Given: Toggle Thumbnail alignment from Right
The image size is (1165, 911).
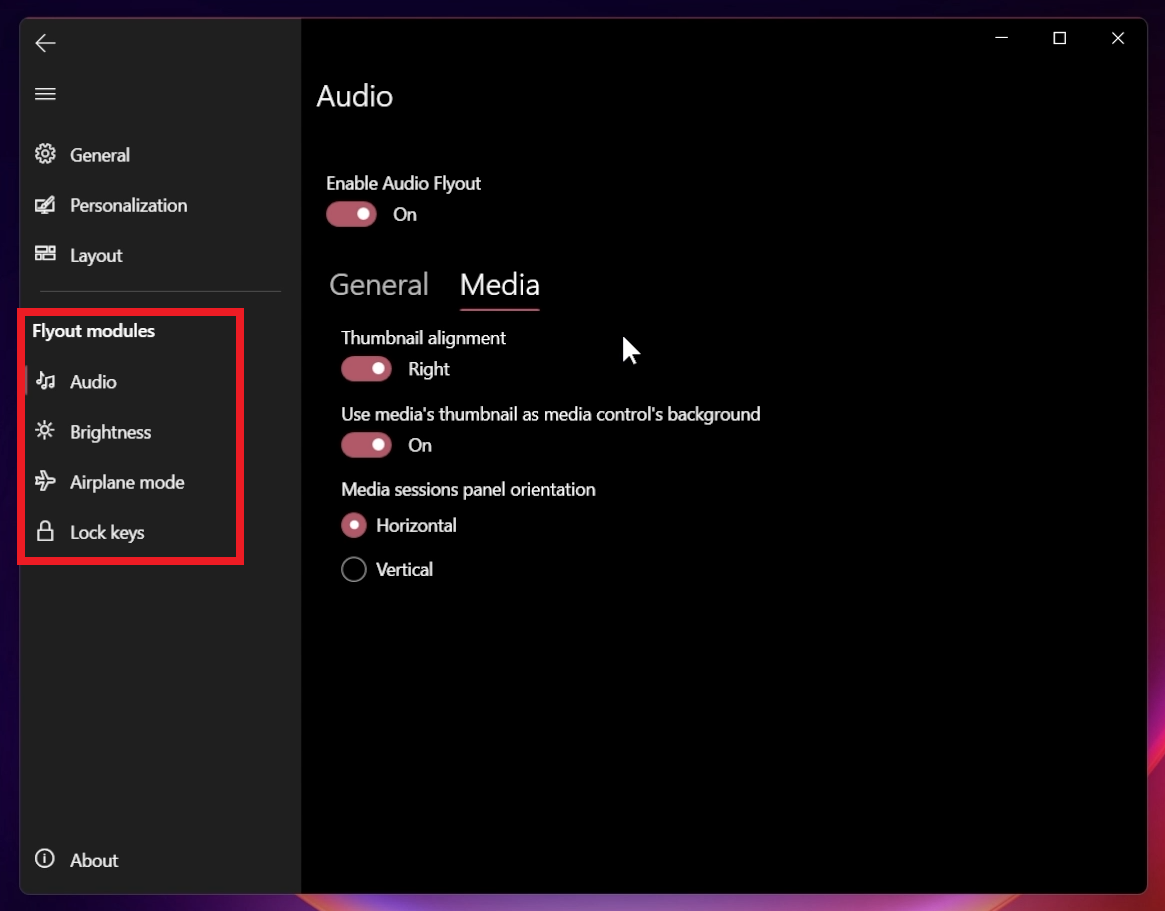Looking at the screenshot, I should point(366,368).
